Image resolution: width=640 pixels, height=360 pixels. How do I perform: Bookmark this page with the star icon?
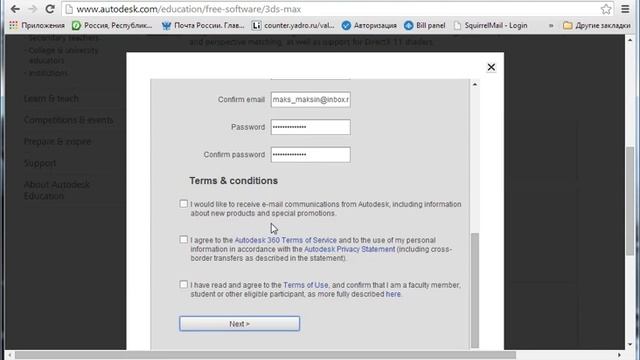(x=606, y=9)
